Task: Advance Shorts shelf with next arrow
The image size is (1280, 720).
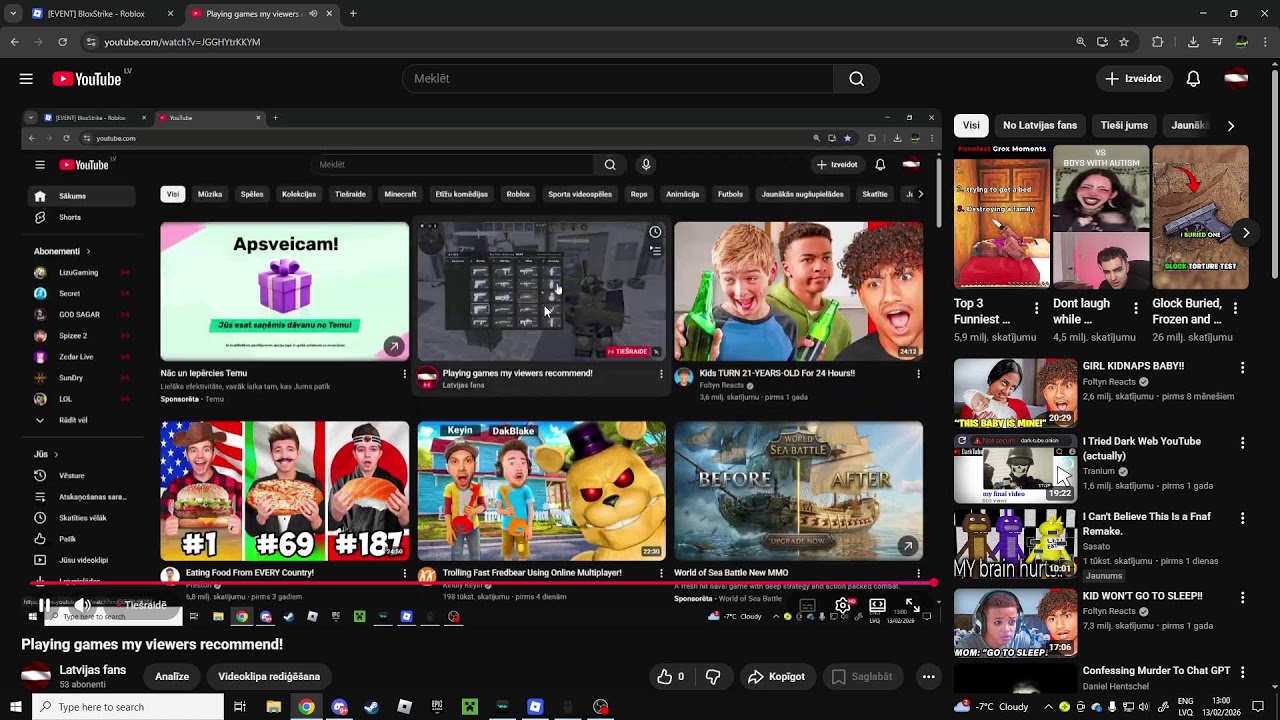Action: pos(1245,233)
